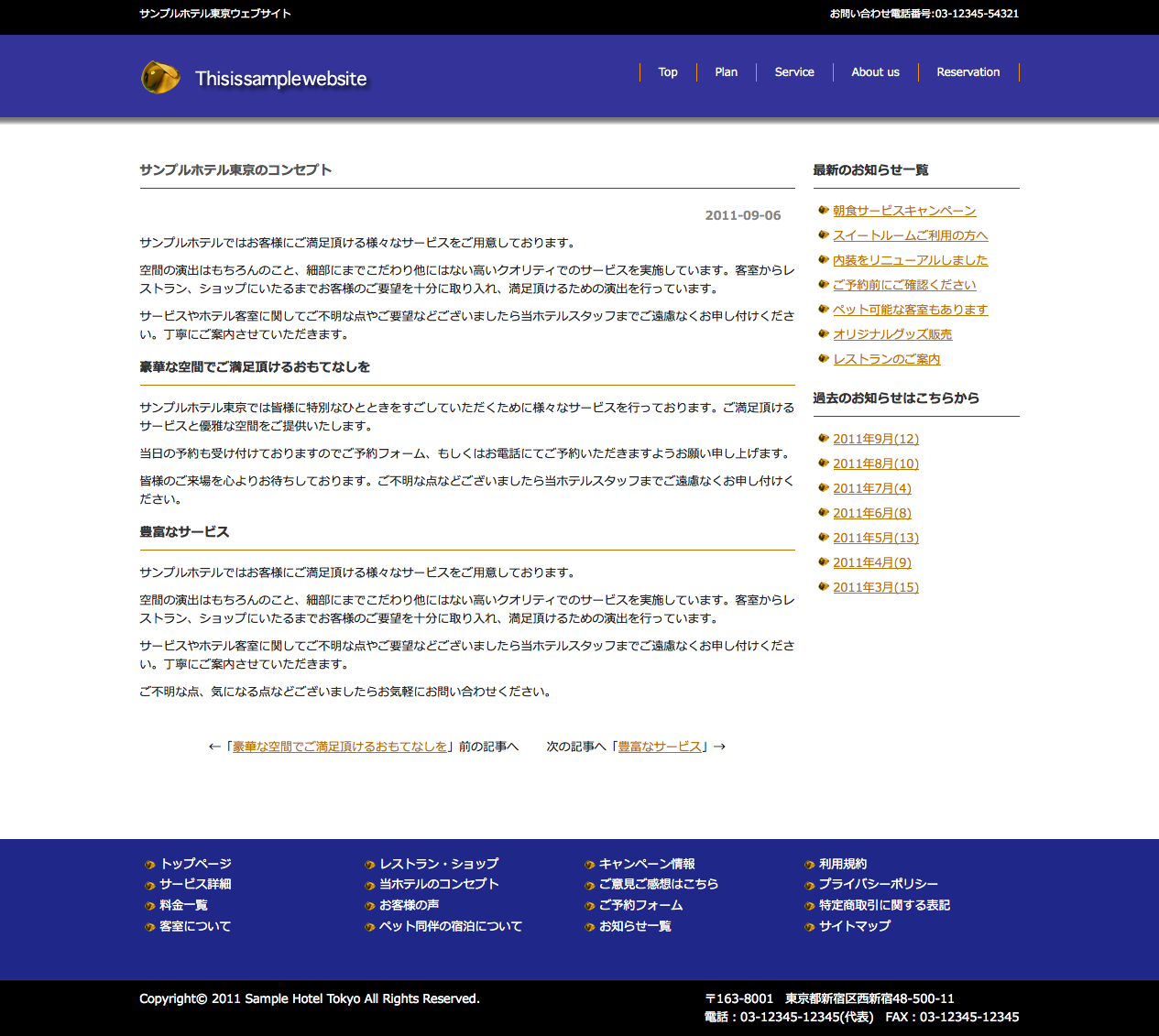Go to the Plan navigation item
Viewport: 1159px width, 1036px height.
click(726, 72)
